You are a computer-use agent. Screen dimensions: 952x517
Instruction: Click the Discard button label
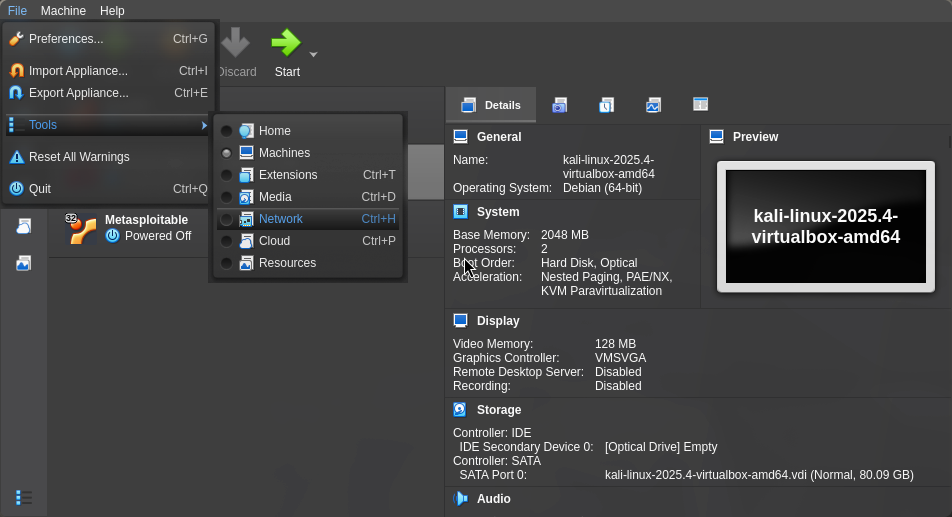(x=237, y=72)
